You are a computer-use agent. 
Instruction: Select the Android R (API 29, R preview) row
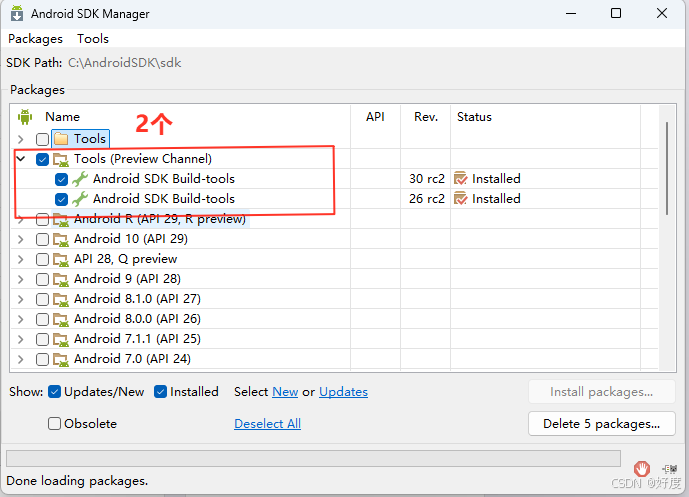pyautogui.click(x=160, y=219)
